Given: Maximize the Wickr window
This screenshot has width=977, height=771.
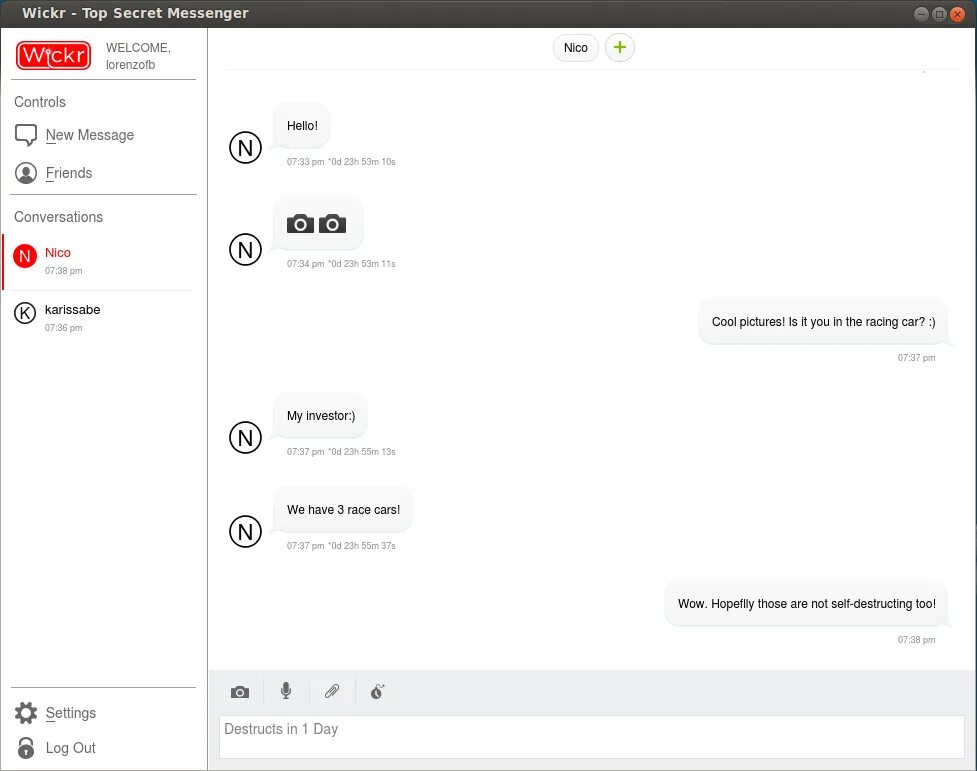Looking at the screenshot, I should pos(940,14).
